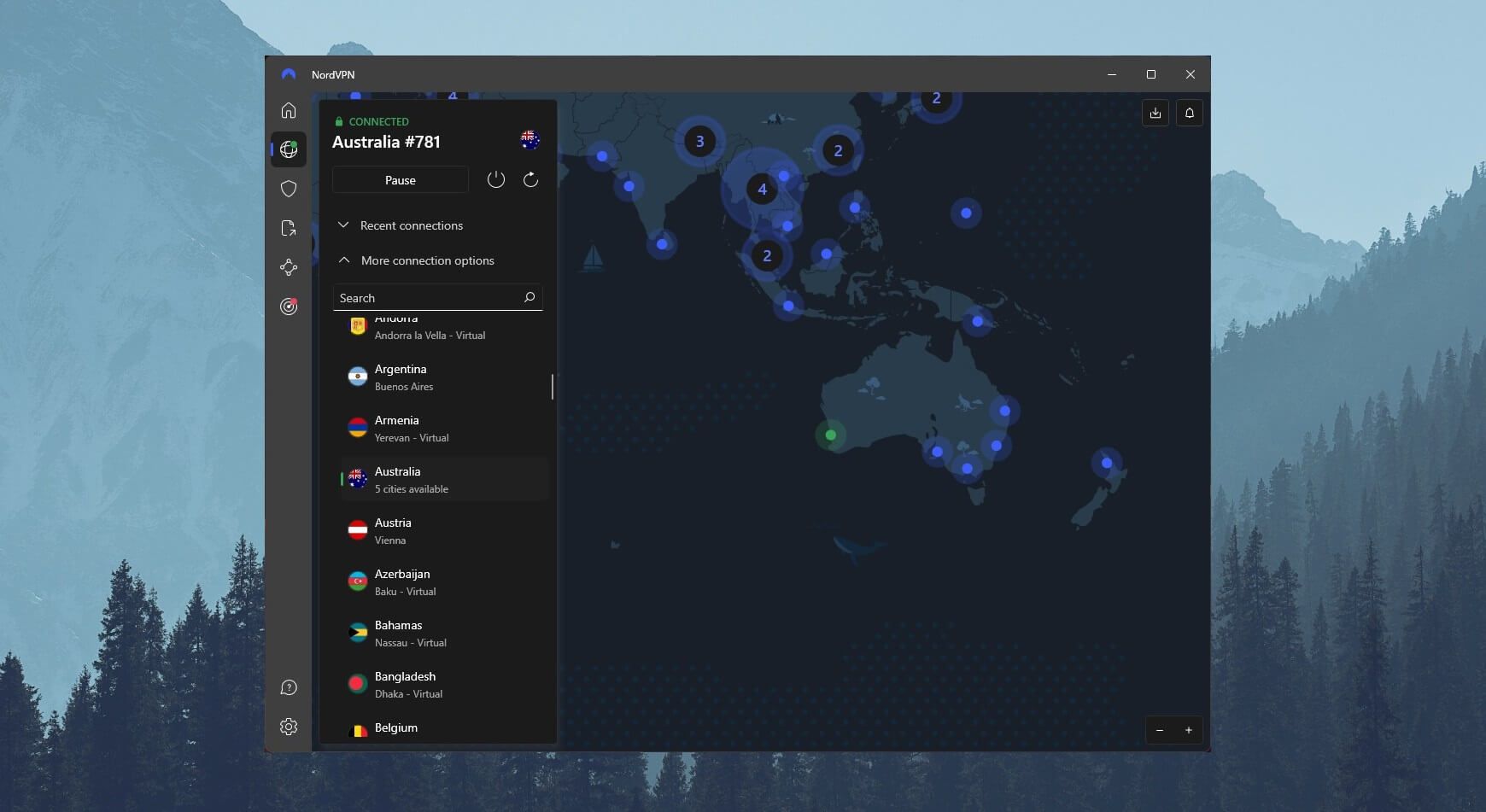
Task: Select Bahamas Nassau Virtual server
Action: 444,634
